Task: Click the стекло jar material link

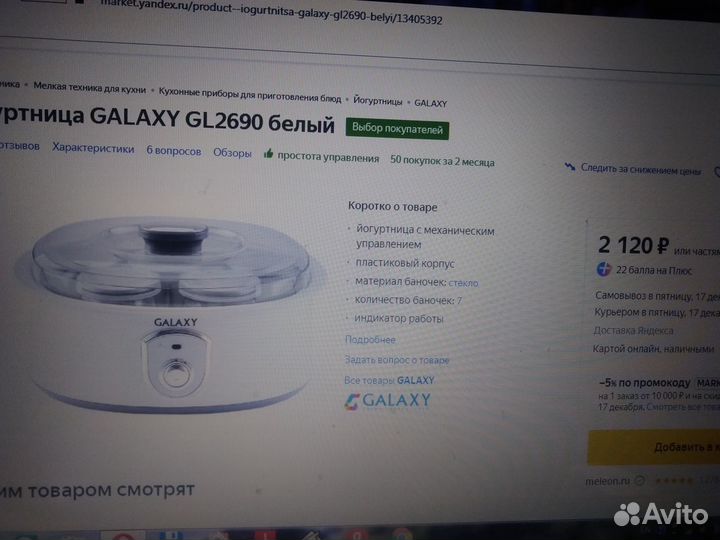Action: [x=463, y=283]
